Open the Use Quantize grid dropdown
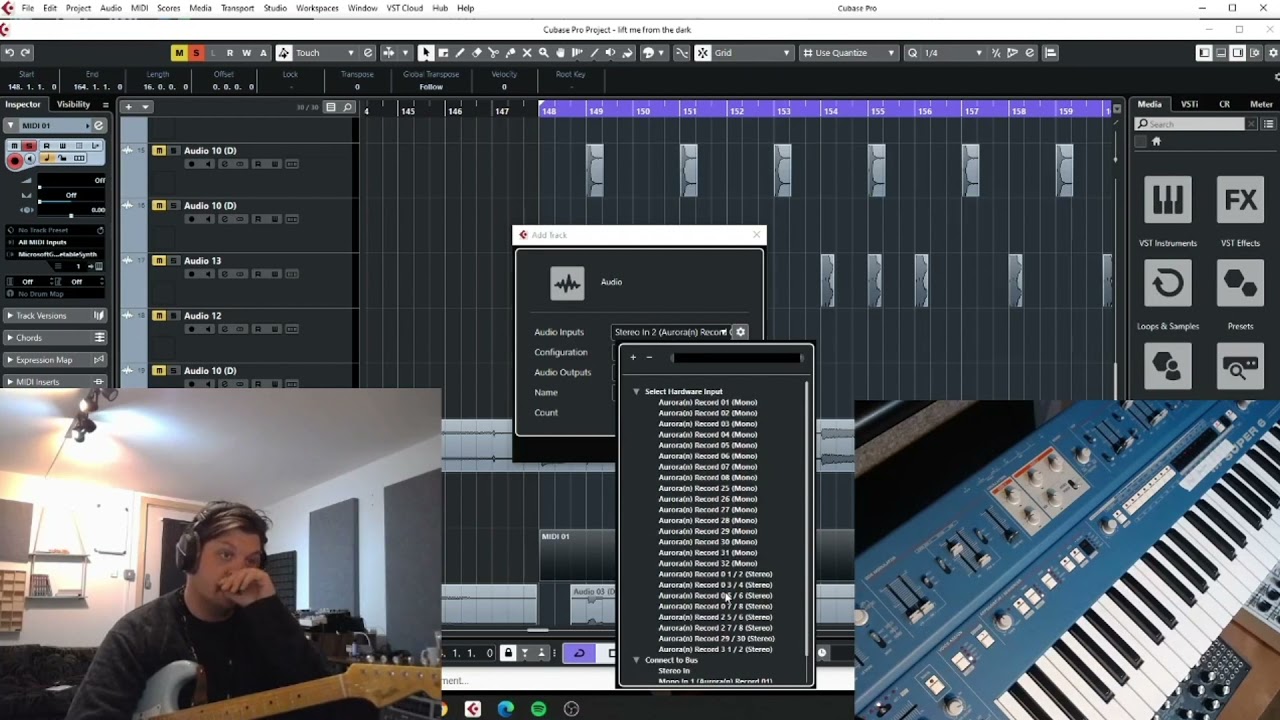 pyautogui.click(x=849, y=53)
